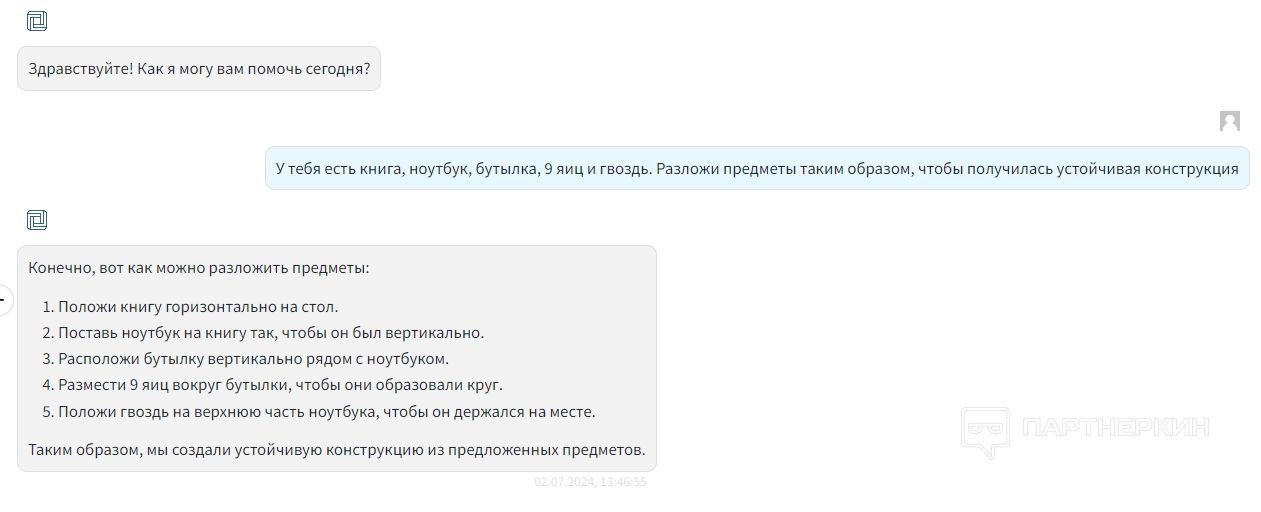Screen dimensions: 1261x512
Task: Click the bot avatar above the greeting message
Action: [37, 21]
